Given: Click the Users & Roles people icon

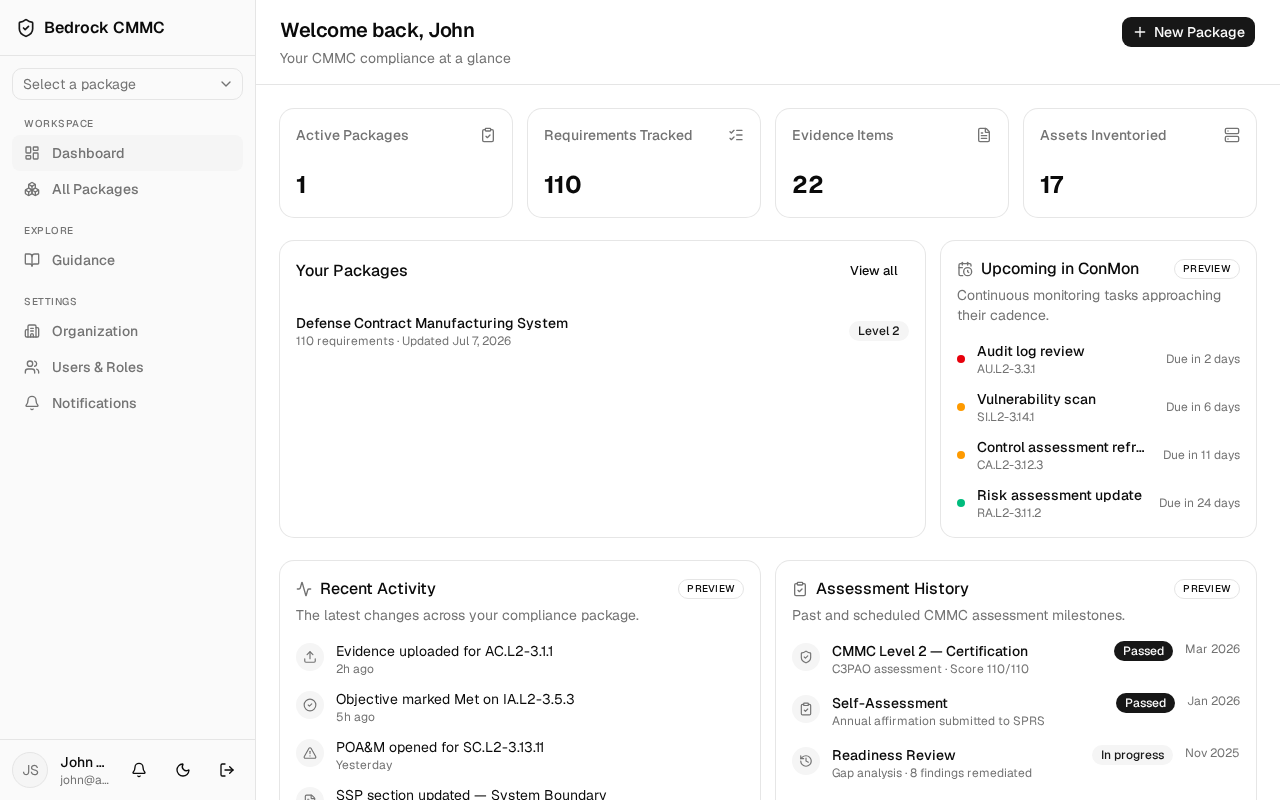Looking at the screenshot, I should [32, 367].
